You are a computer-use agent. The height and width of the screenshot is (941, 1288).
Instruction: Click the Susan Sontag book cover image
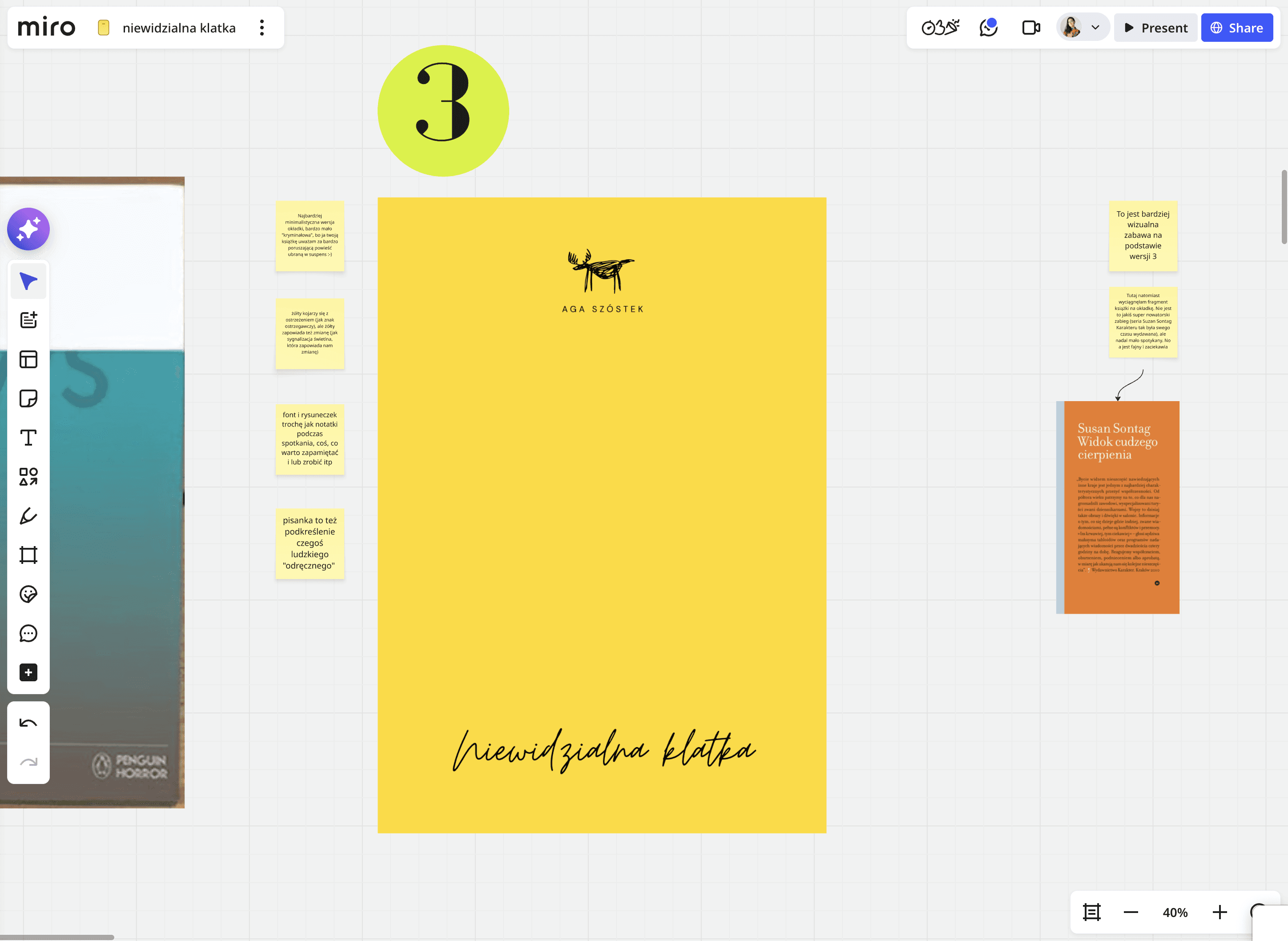point(1118,507)
